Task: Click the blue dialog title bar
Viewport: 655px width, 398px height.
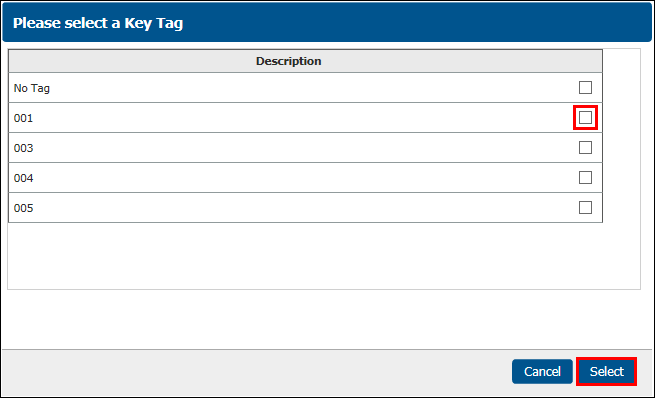Action: [x=327, y=22]
